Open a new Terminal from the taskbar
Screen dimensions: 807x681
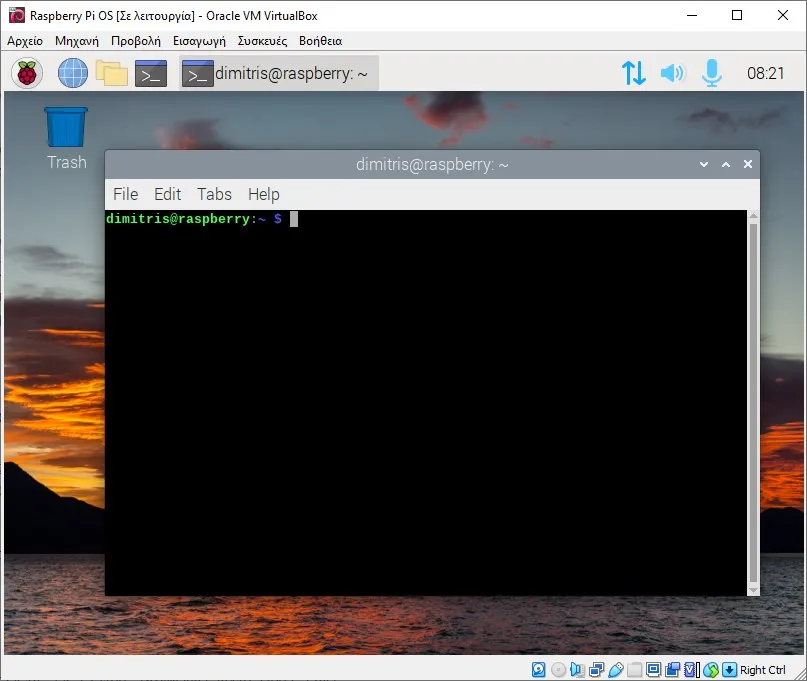[x=150, y=72]
